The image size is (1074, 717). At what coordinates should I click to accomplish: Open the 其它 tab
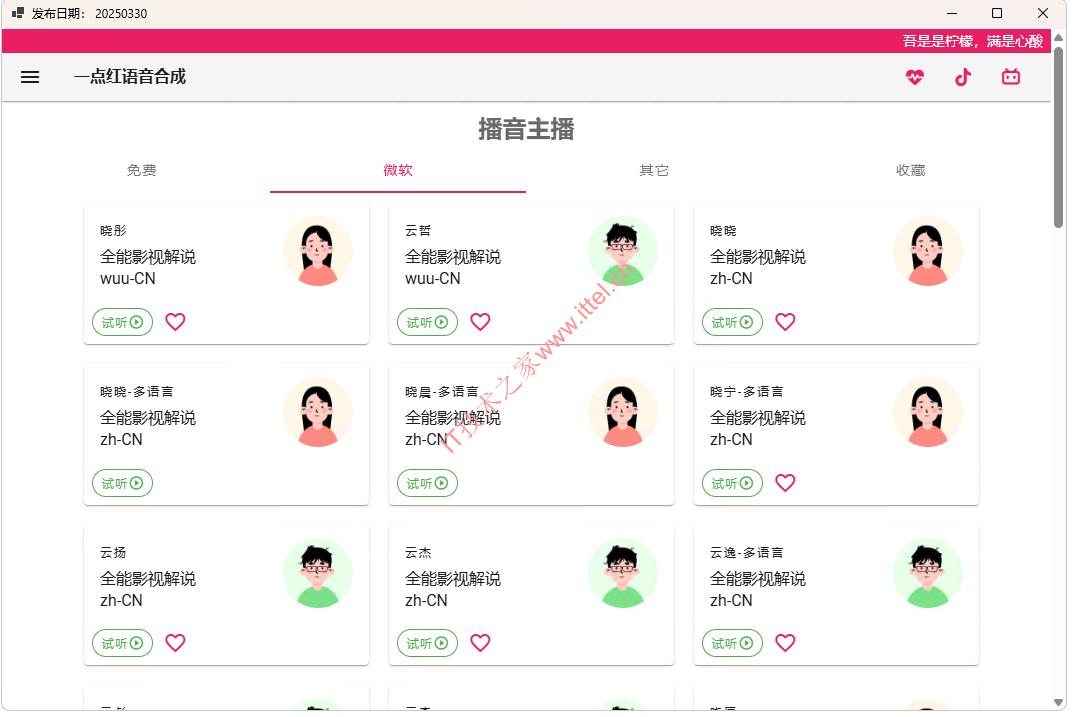pyautogui.click(x=654, y=171)
